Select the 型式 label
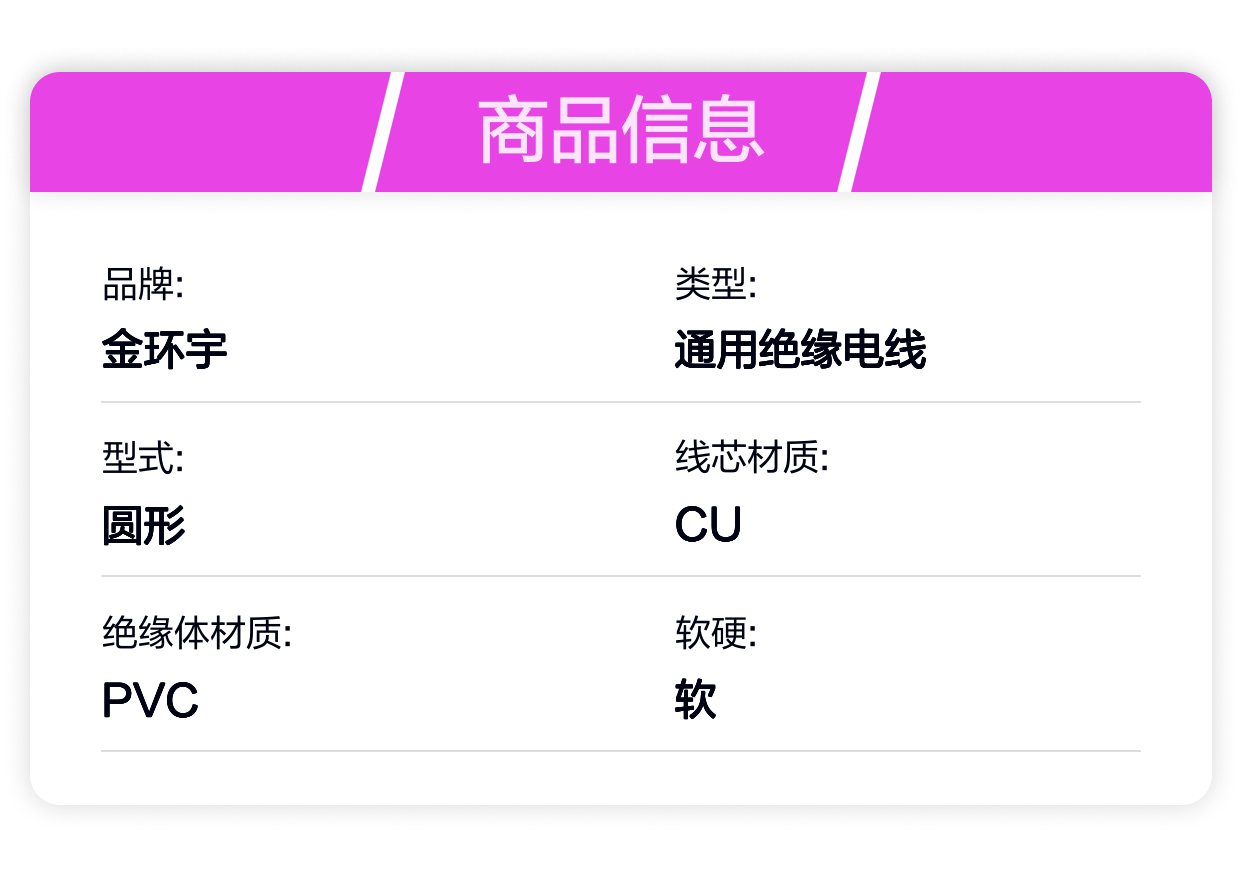This screenshot has width=1242, height=877. click(143, 459)
